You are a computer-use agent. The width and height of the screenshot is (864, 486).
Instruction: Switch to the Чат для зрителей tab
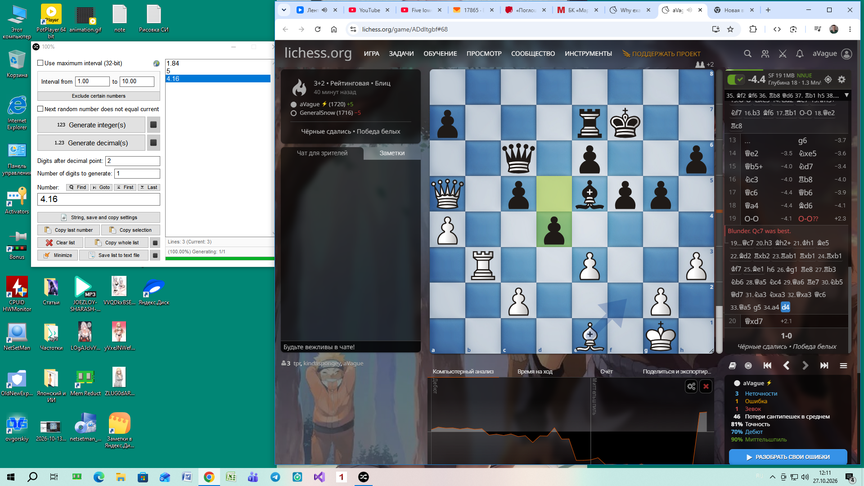[x=322, y=153]
